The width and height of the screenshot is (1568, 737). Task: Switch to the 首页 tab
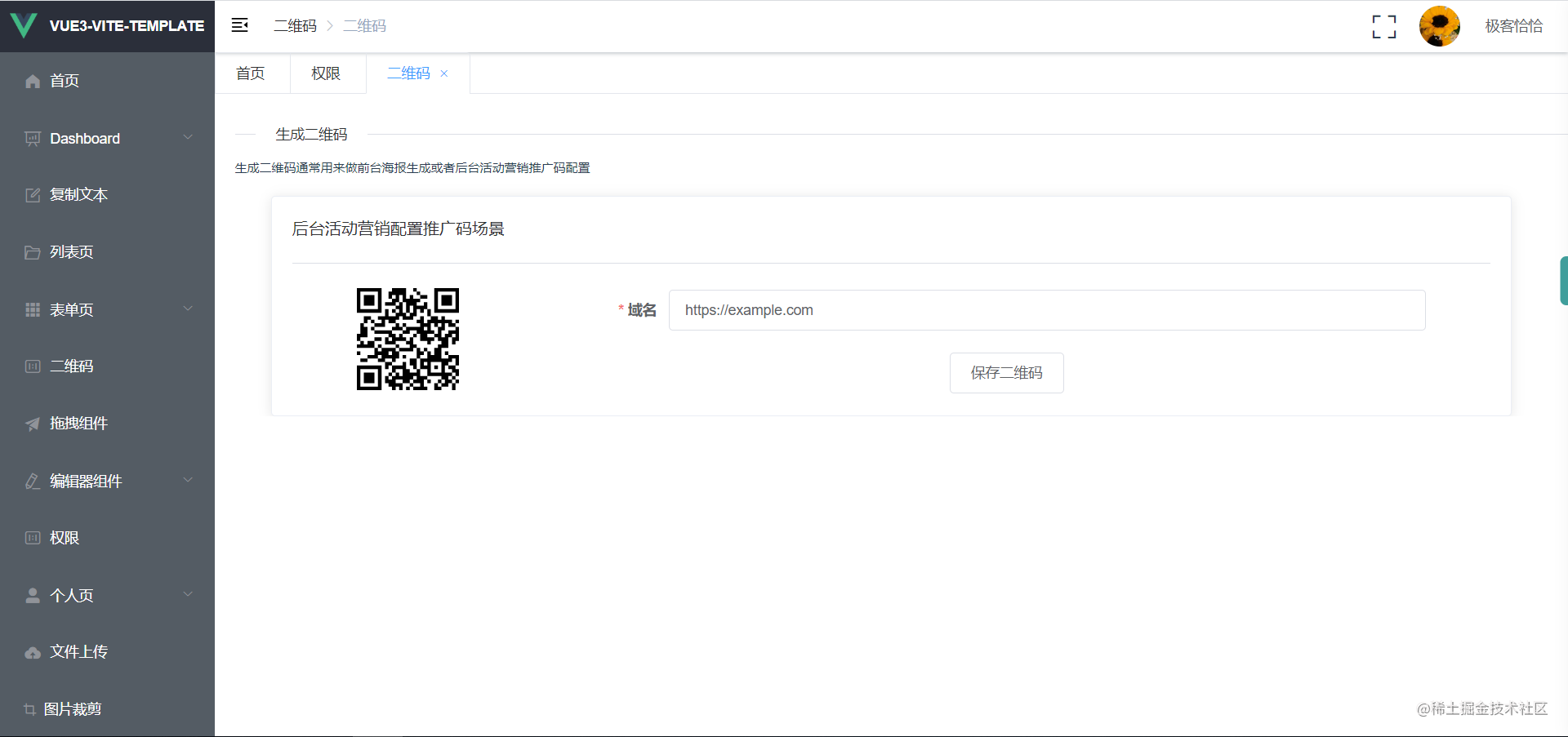coord(251,73)
